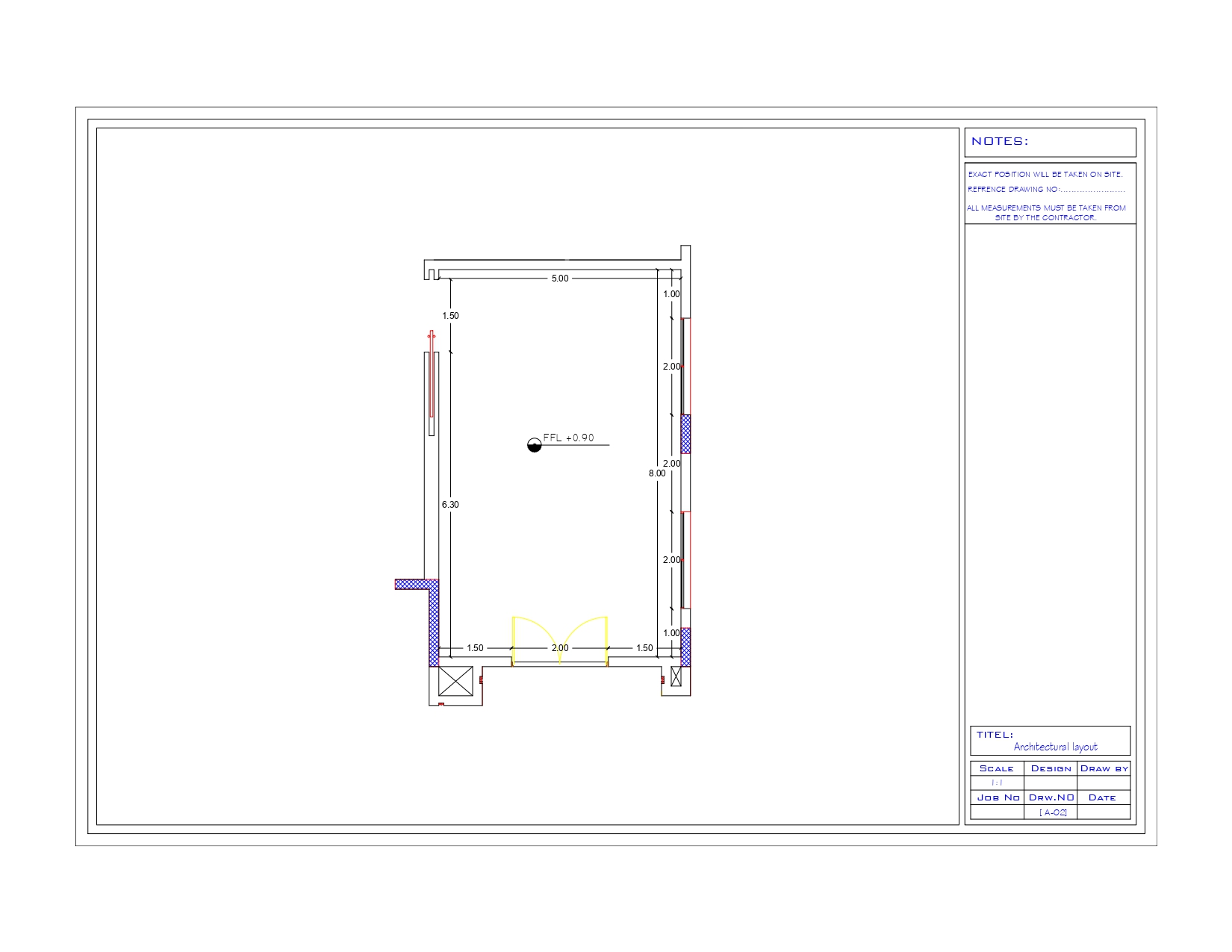Click the 1.00 dimension at top right
The height and width of the screenshot is (952, 1232).
(671, 293)
